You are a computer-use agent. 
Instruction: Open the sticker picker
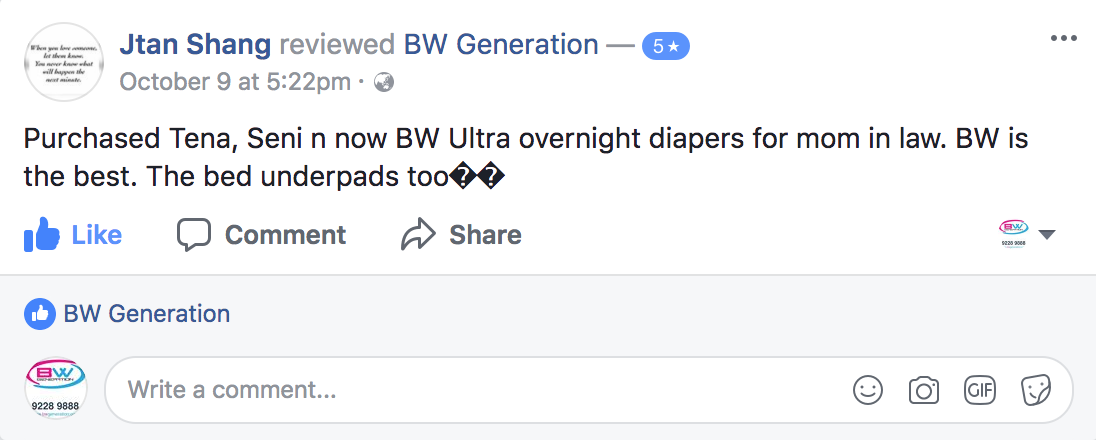[1034, 389]
